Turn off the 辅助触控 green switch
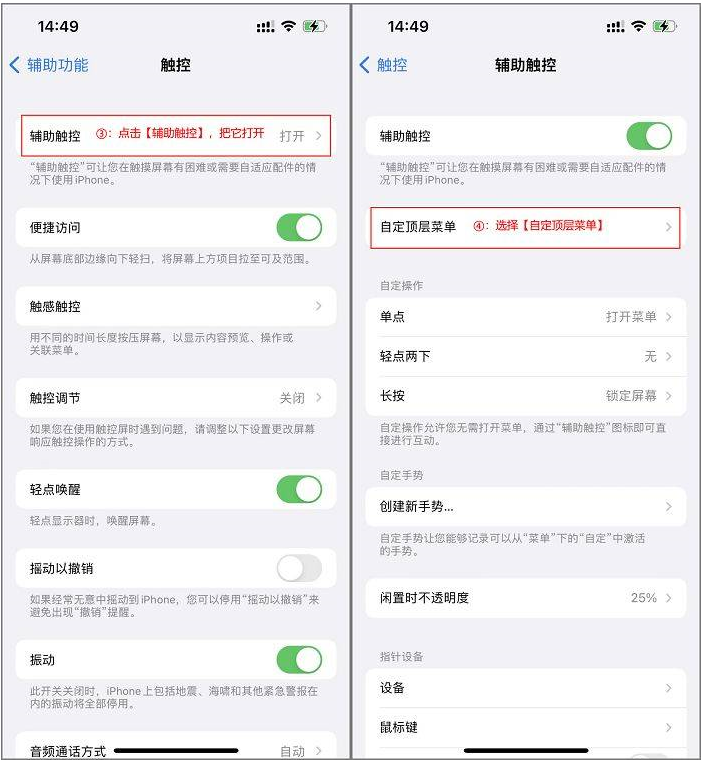This screenshot has width=704, height=763. [x=649, y=136]
